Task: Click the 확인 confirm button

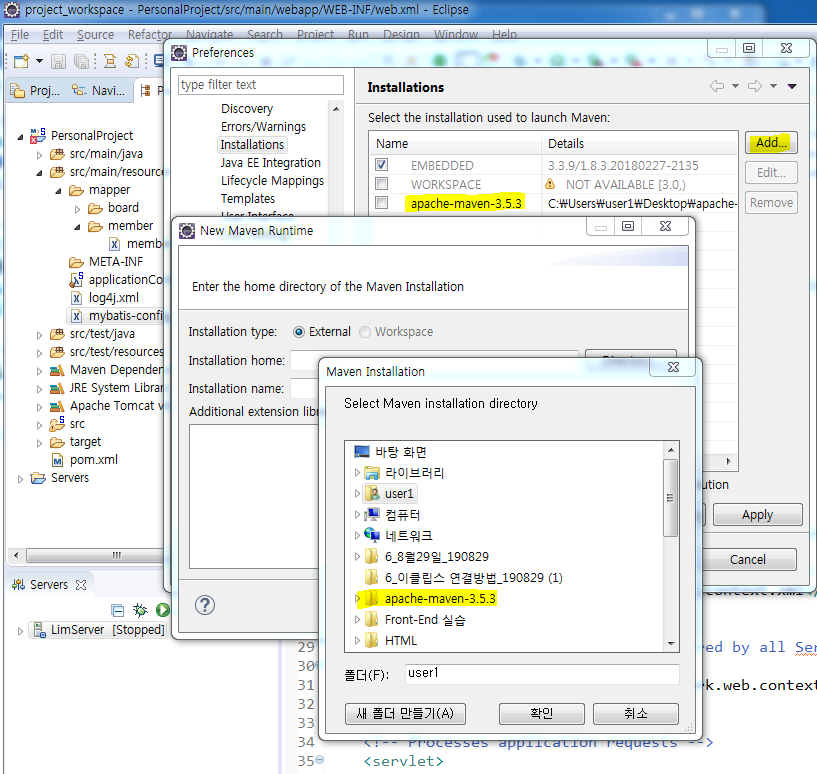Action: click(541, 714)
